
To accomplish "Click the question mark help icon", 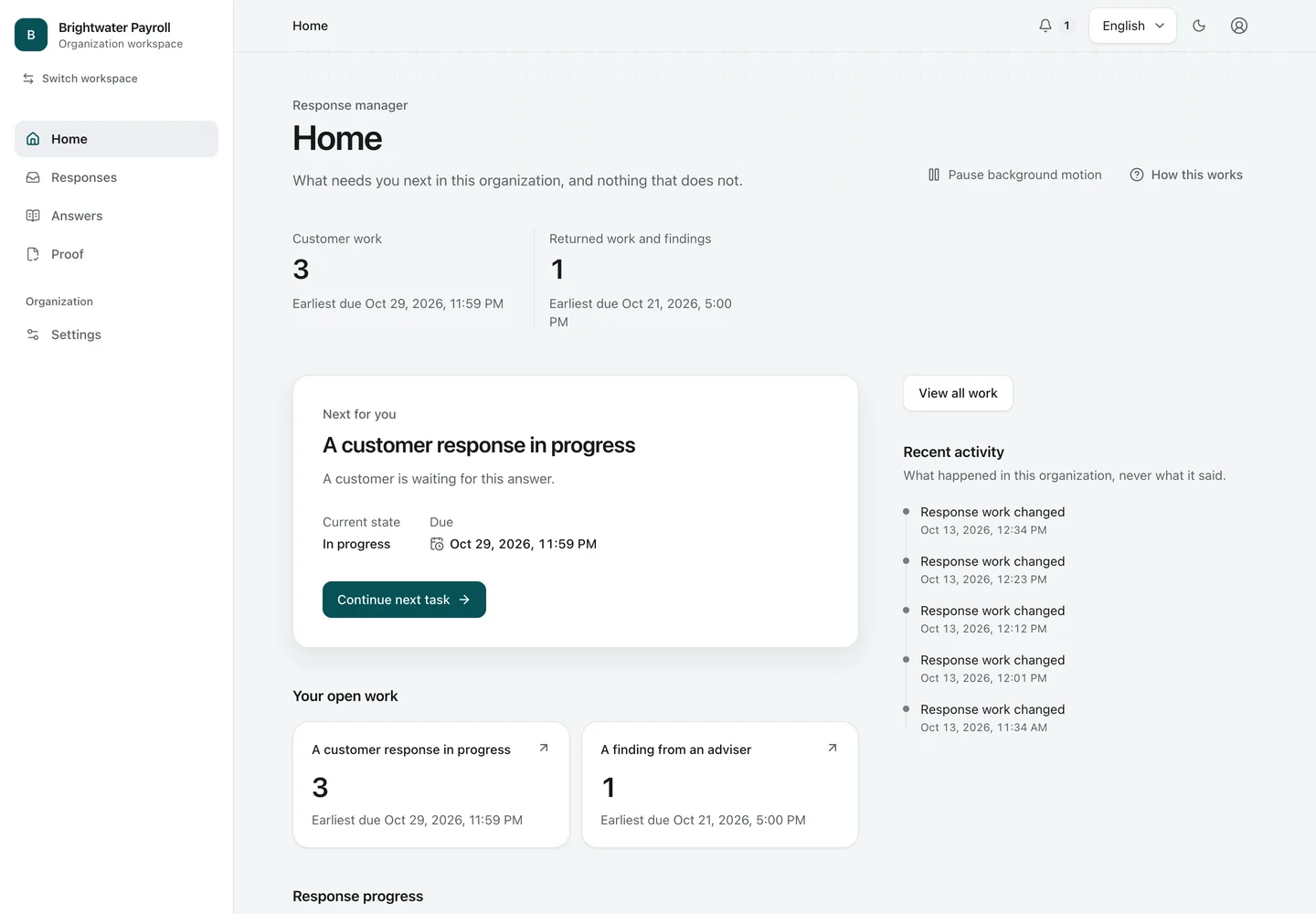I will [1137, 175].
